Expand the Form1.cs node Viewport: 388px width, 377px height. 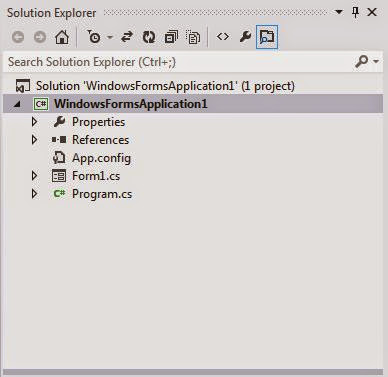click(x=34, y=176)
